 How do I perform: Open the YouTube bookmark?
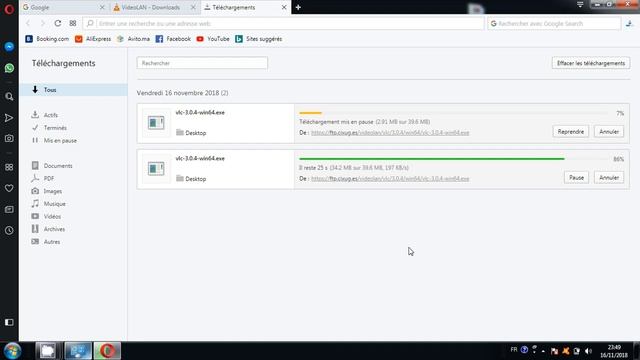point(213,39)
